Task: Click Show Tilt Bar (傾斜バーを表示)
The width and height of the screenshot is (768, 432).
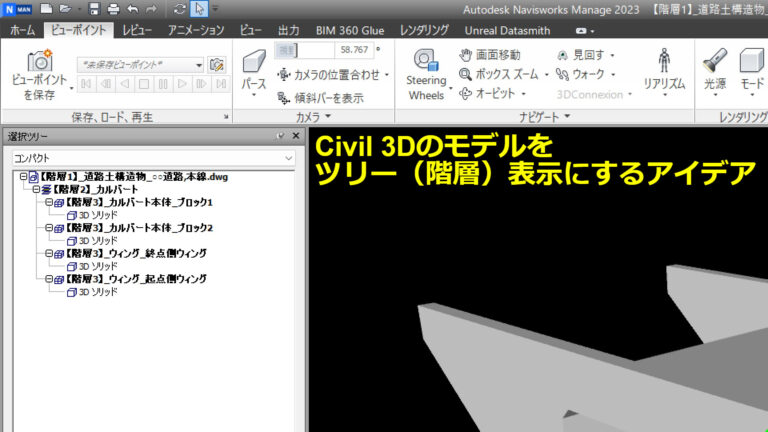Action: (320, 98)
